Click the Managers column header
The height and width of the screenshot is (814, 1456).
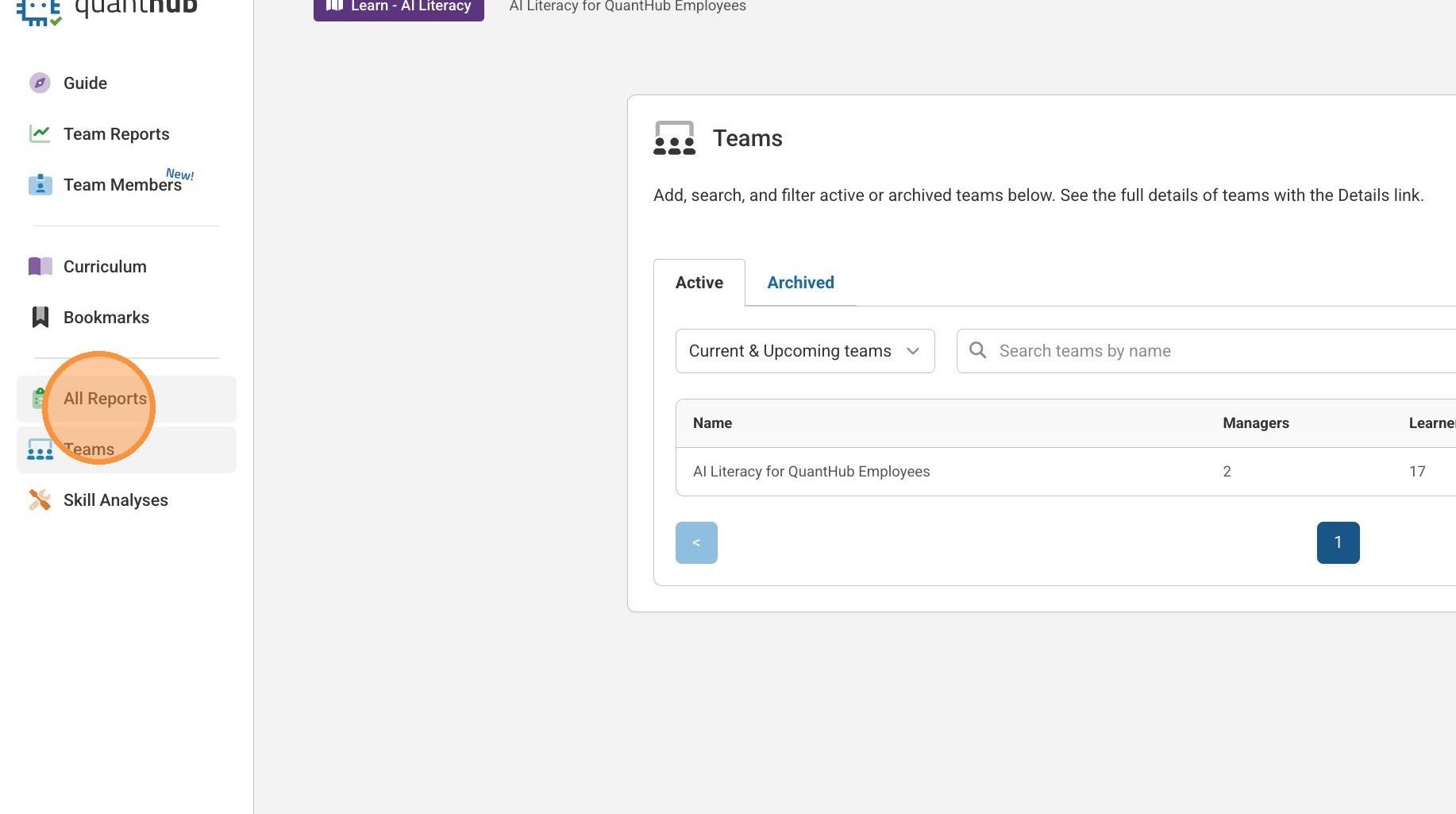[1255, 423]
